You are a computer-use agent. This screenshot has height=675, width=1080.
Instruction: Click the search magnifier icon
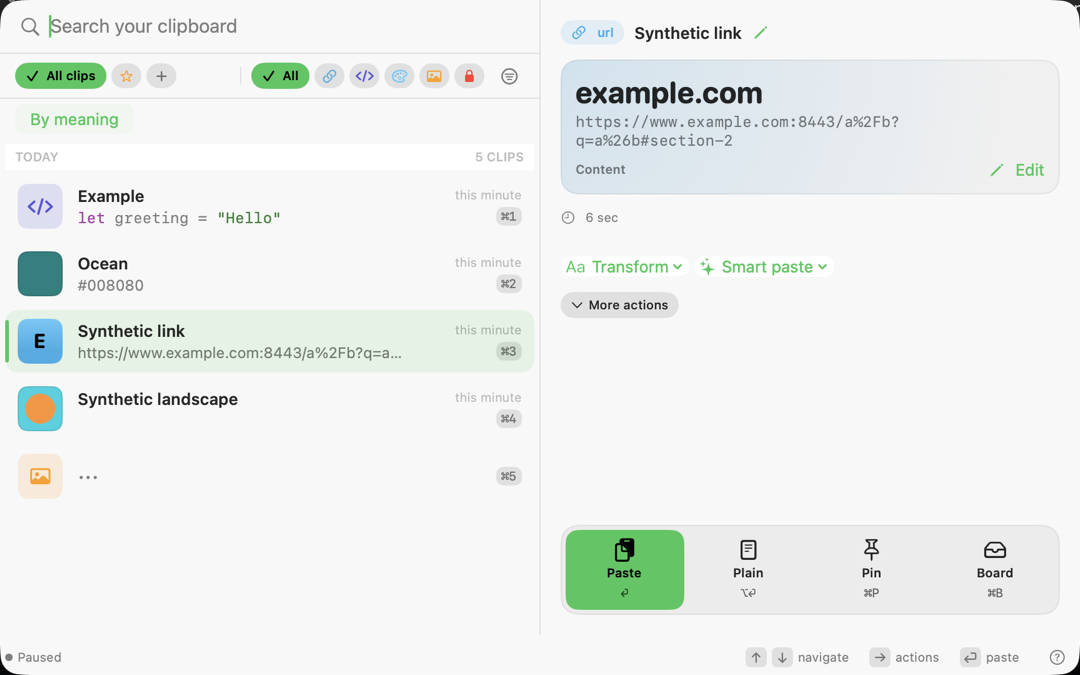pos(30,27)
